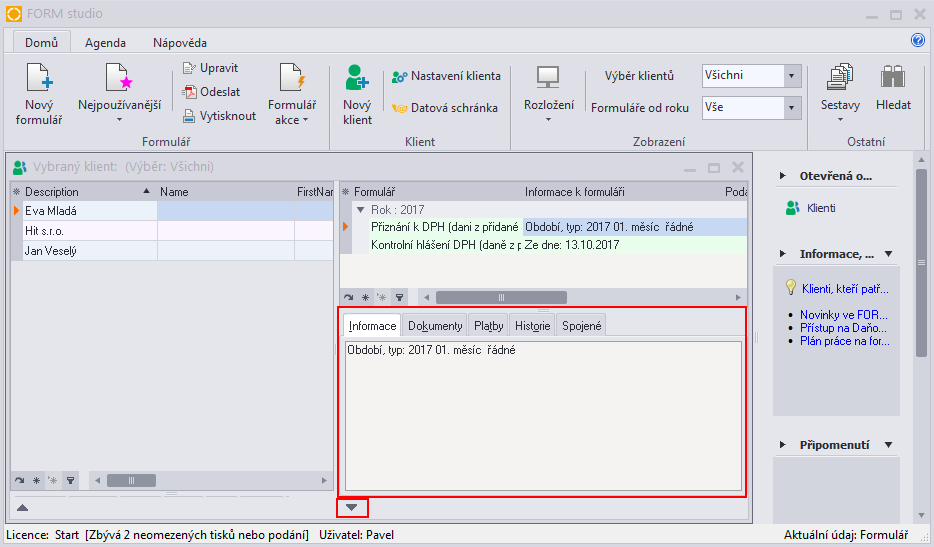Click the client list horizontal scrollbar thumb

tap(131, 480)
